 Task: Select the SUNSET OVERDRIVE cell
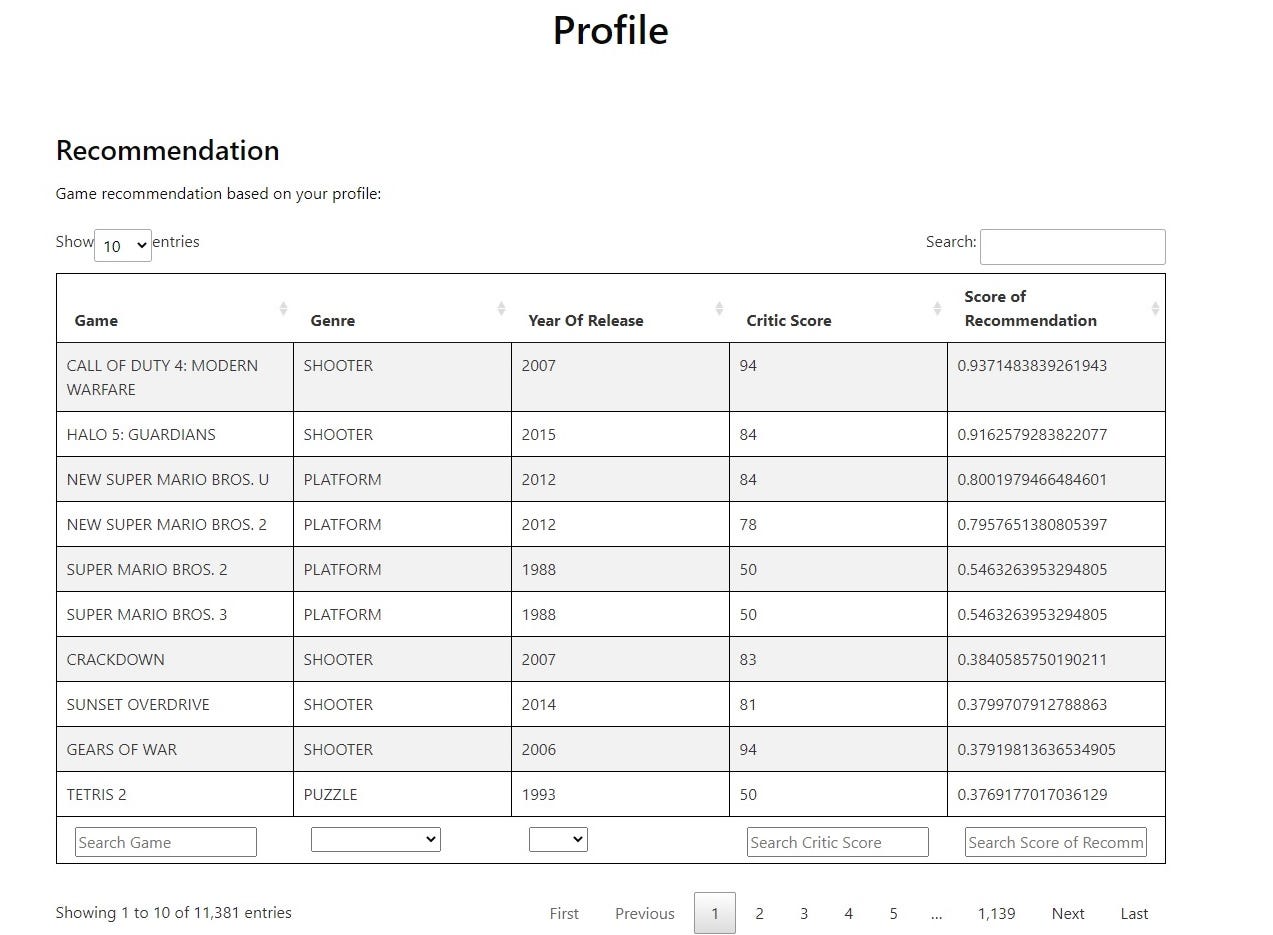click(175, 704)
